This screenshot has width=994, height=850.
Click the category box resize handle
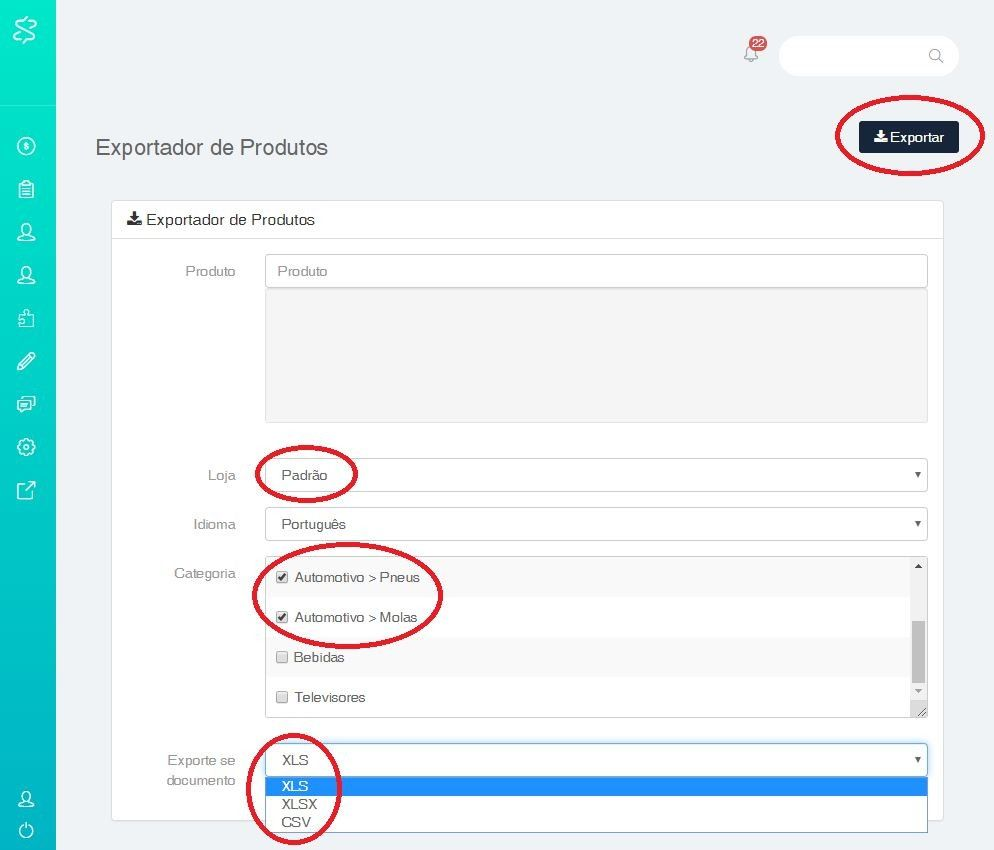point(920,711)
